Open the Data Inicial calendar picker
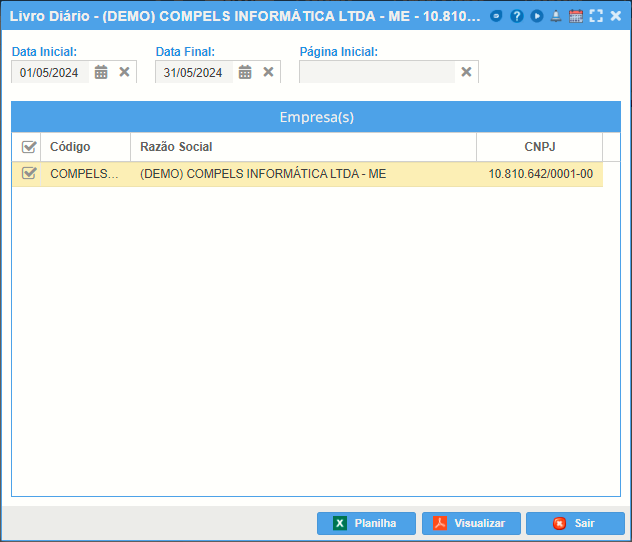 (101, 72)
